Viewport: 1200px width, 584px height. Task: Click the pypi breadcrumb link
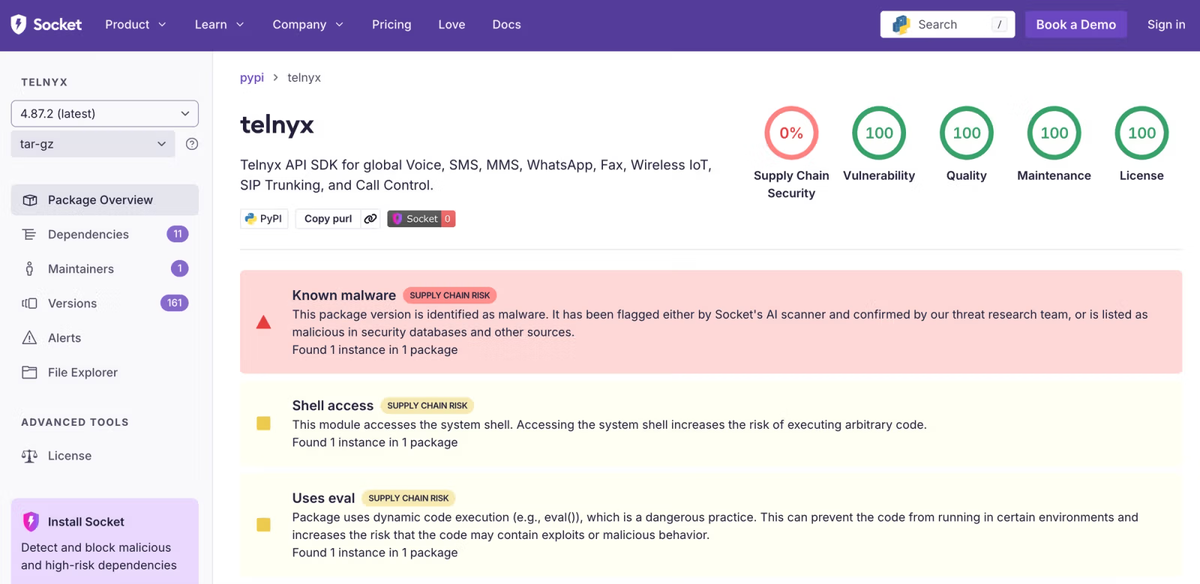tap(252, 77)
